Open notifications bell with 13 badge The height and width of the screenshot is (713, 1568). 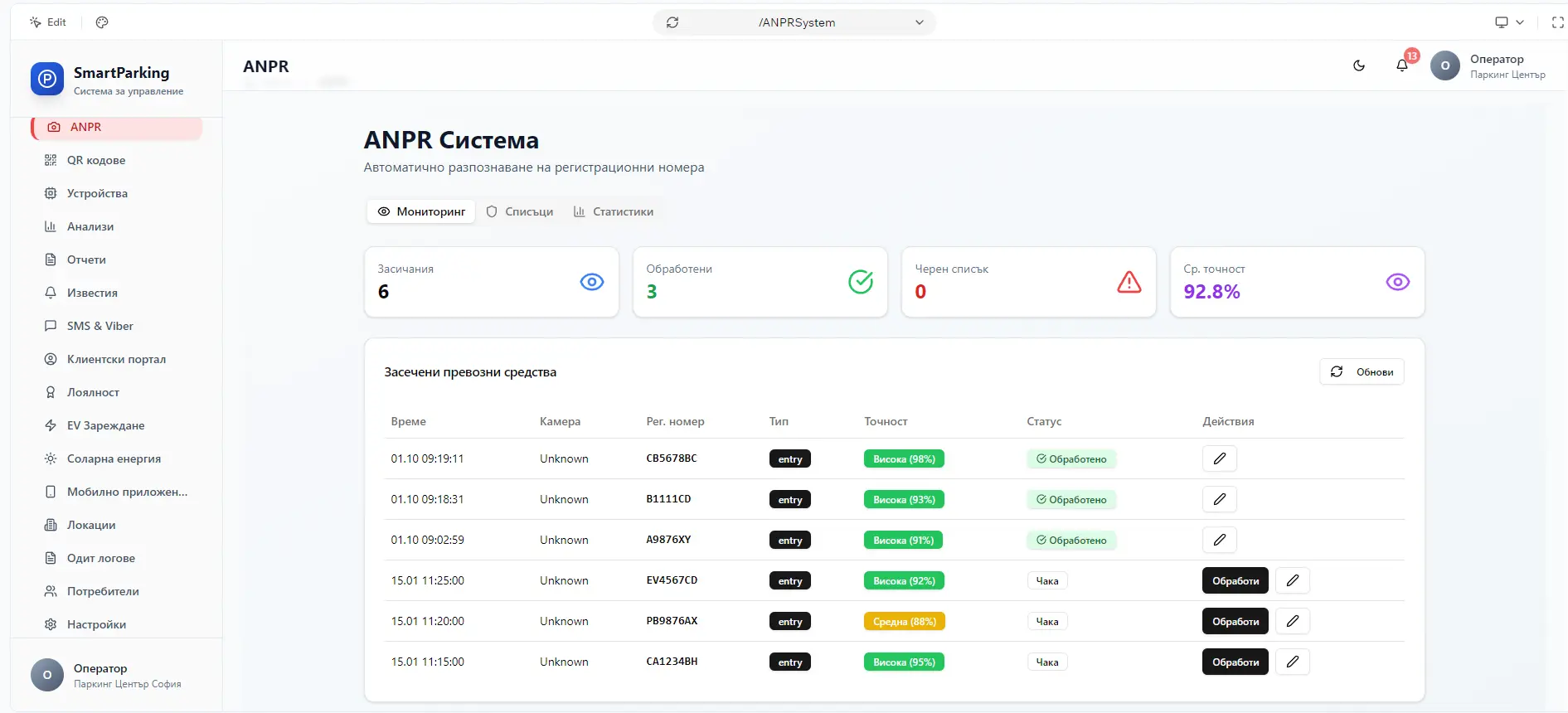pos(1402,65)
